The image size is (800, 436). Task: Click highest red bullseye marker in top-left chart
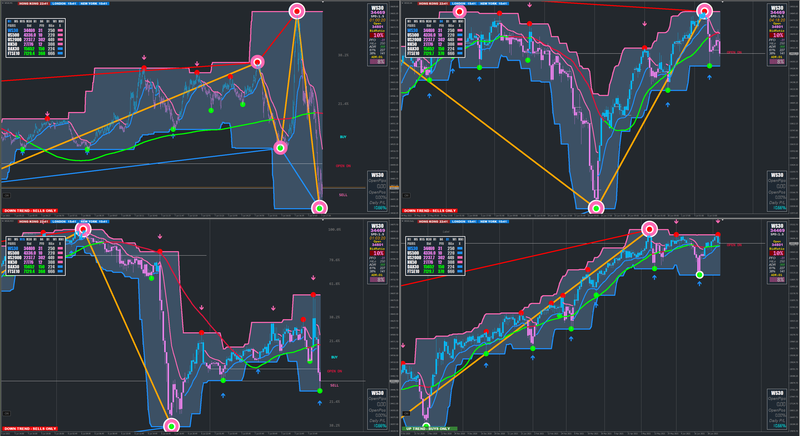tap(297, 11)
